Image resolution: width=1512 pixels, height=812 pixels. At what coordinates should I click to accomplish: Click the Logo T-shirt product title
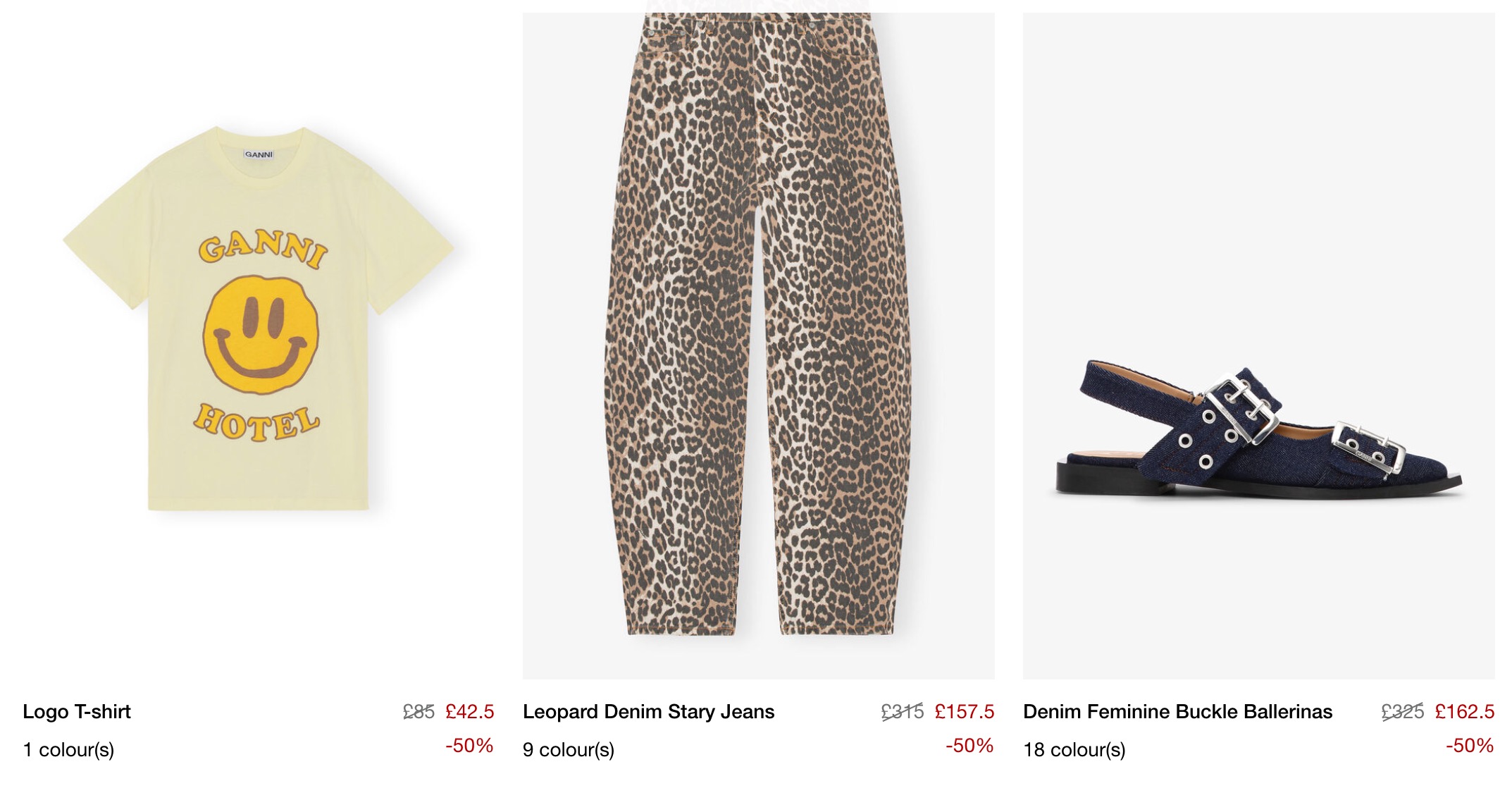point(77,712)
